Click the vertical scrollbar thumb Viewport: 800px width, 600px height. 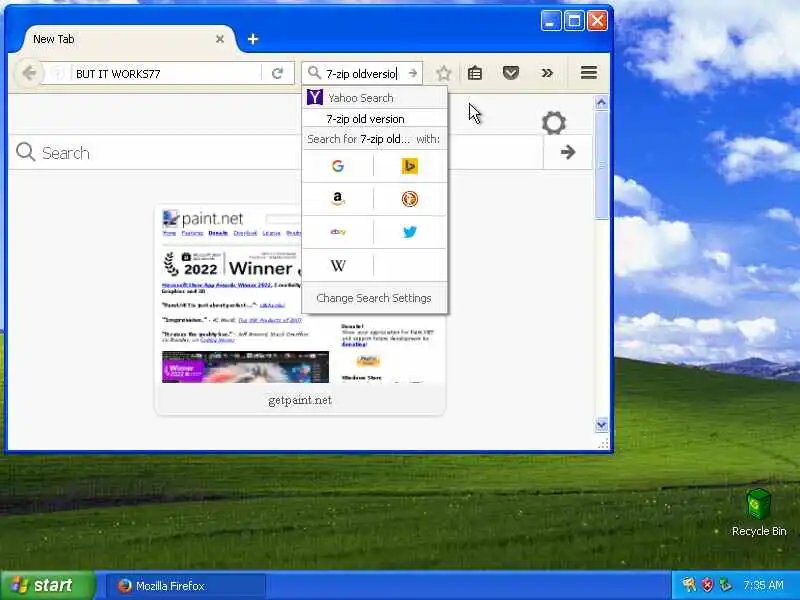coord(602,164)
